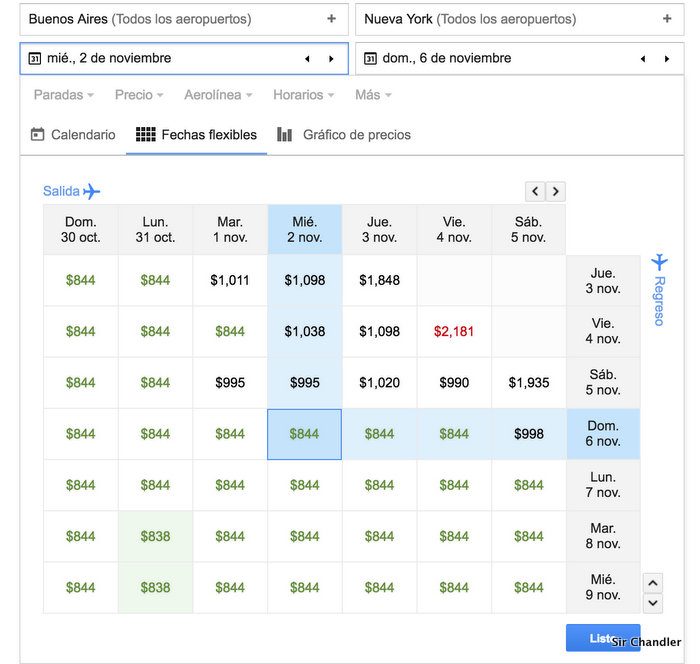Choose the red $2,181 fare cell
Viewport: 700px width, 664px height.
[454, 331]
